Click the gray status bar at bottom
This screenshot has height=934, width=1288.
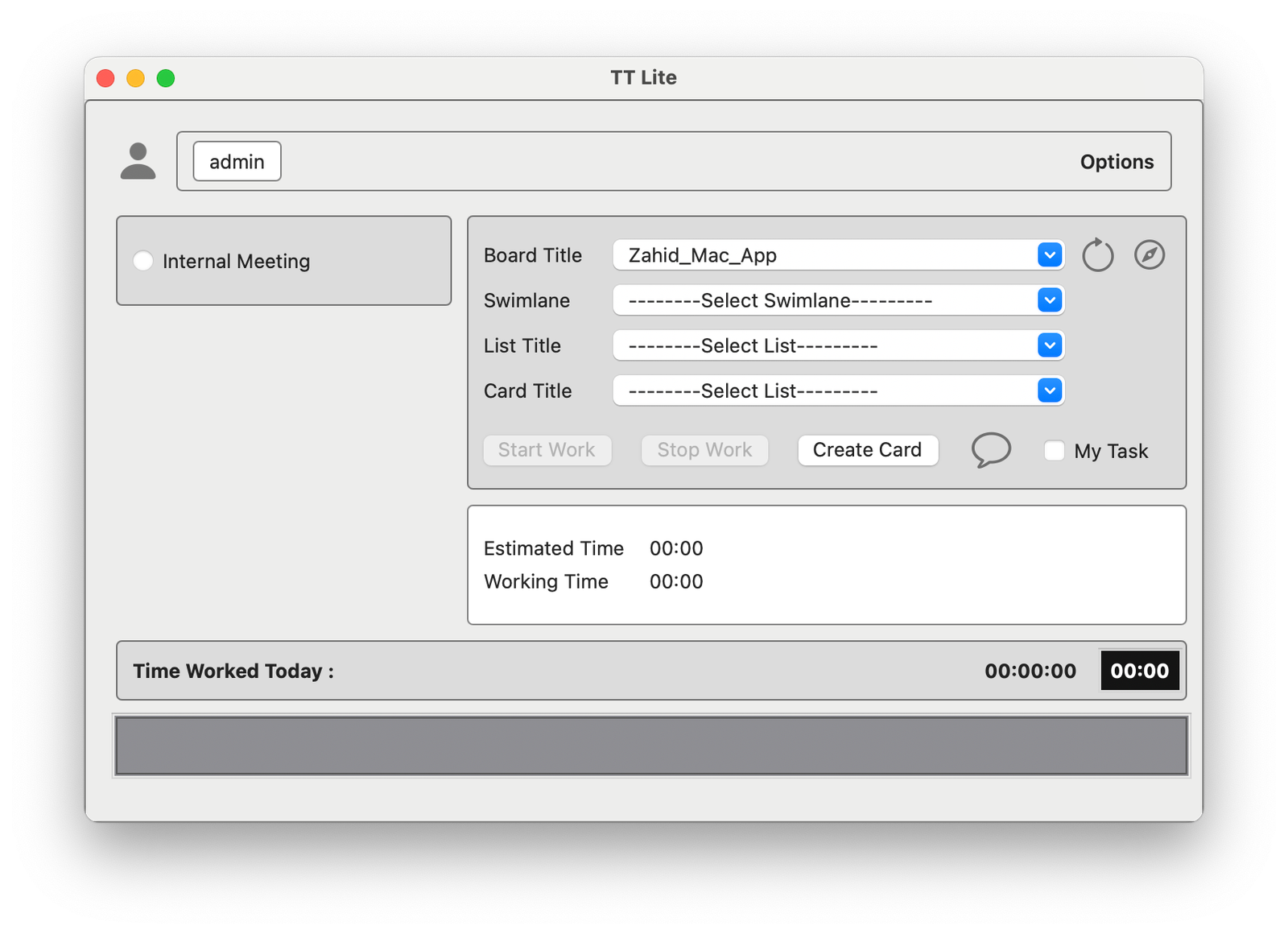[650, 746]
